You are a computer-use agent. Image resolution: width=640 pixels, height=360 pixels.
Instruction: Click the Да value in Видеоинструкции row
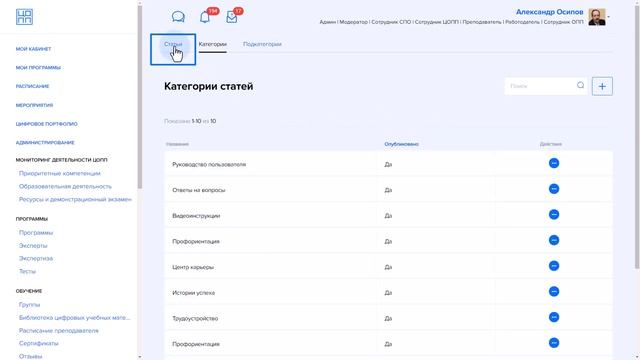(x=388, y=216)
